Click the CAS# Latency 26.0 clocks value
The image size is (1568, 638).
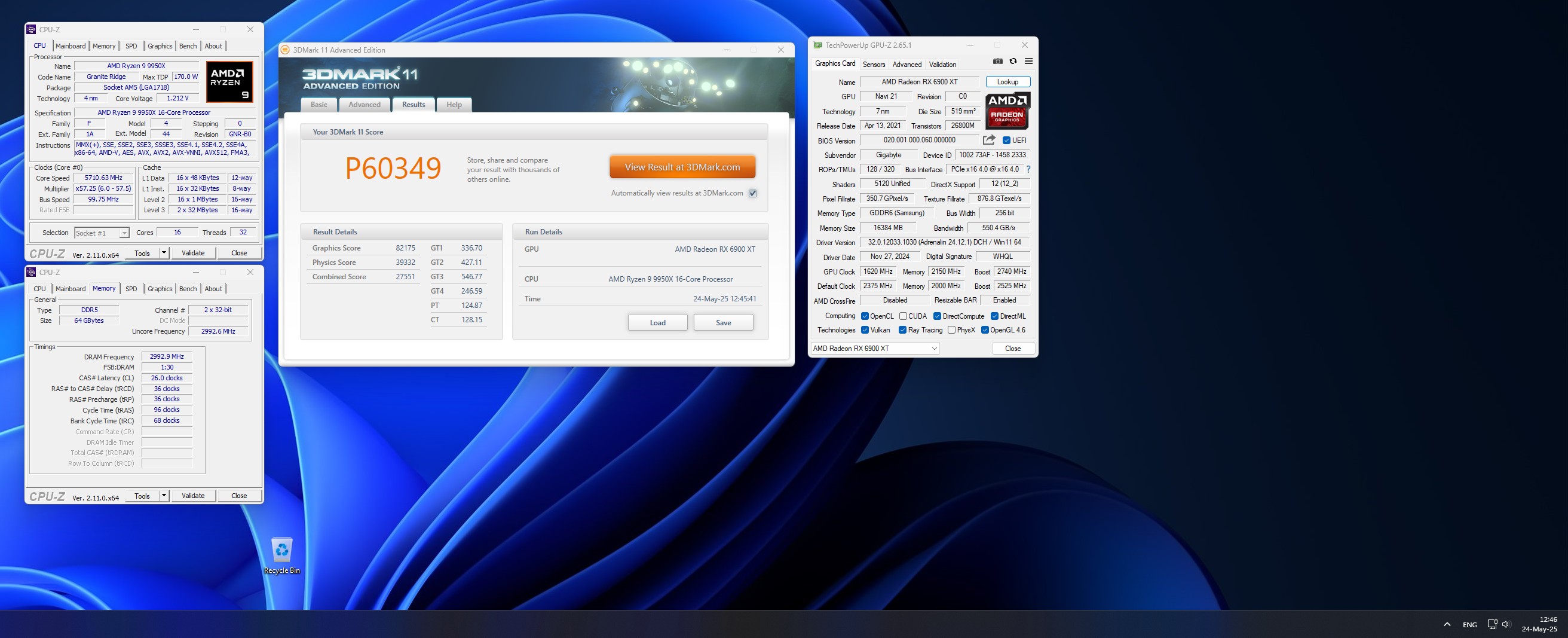[x=167, y=378]
